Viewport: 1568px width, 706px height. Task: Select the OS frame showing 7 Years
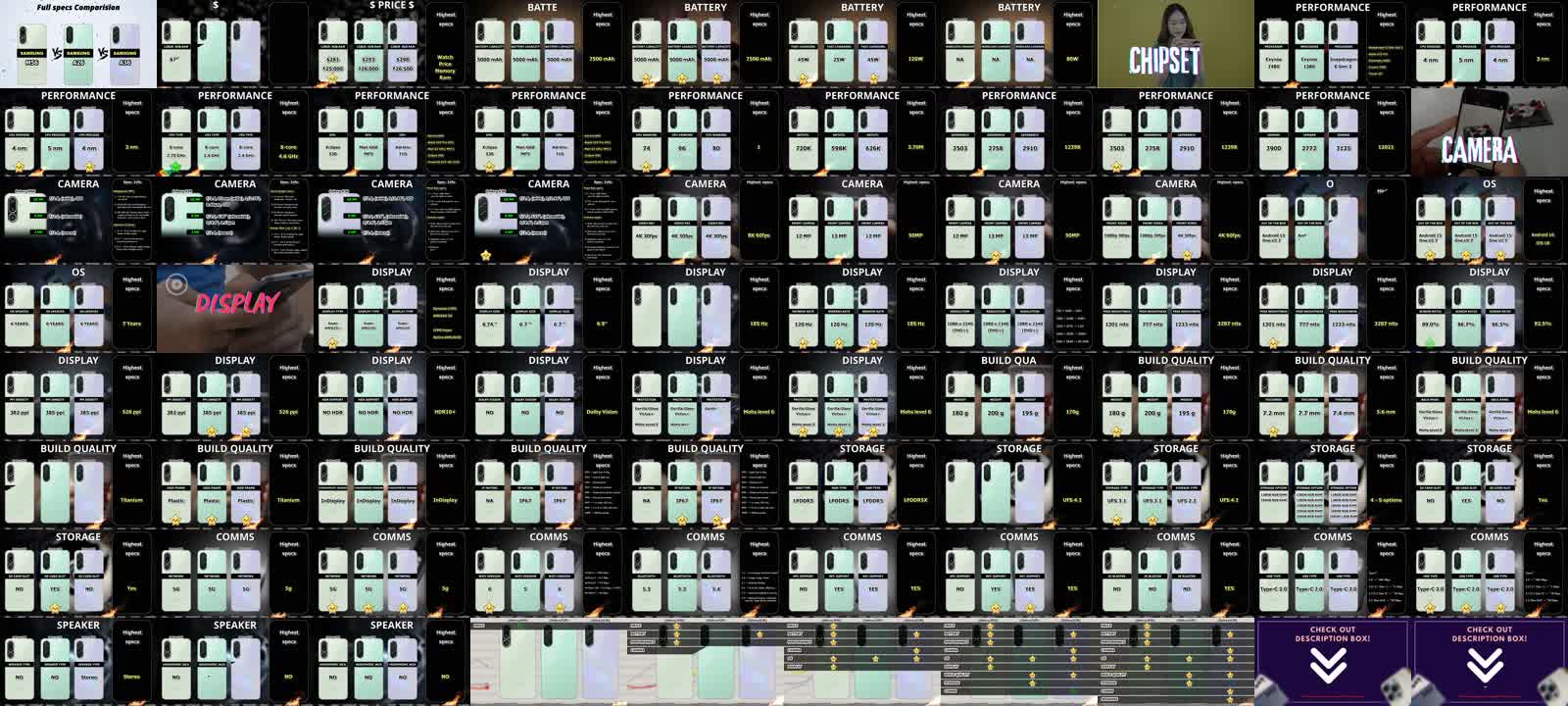78,309
